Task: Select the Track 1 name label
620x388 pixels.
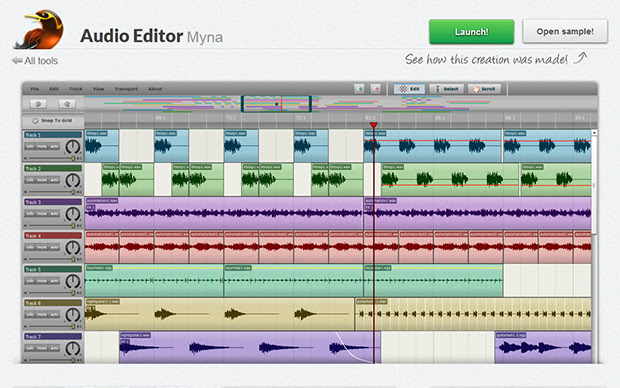Action: (52, 135)
